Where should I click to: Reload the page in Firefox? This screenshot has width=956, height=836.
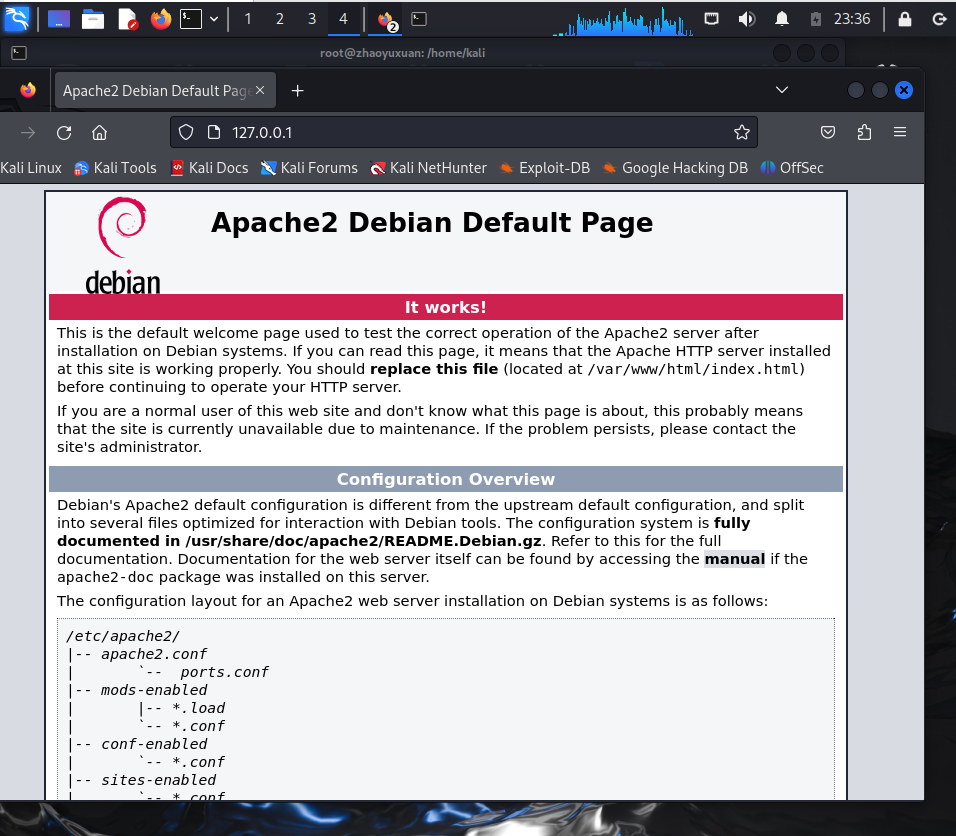(64, 132)
